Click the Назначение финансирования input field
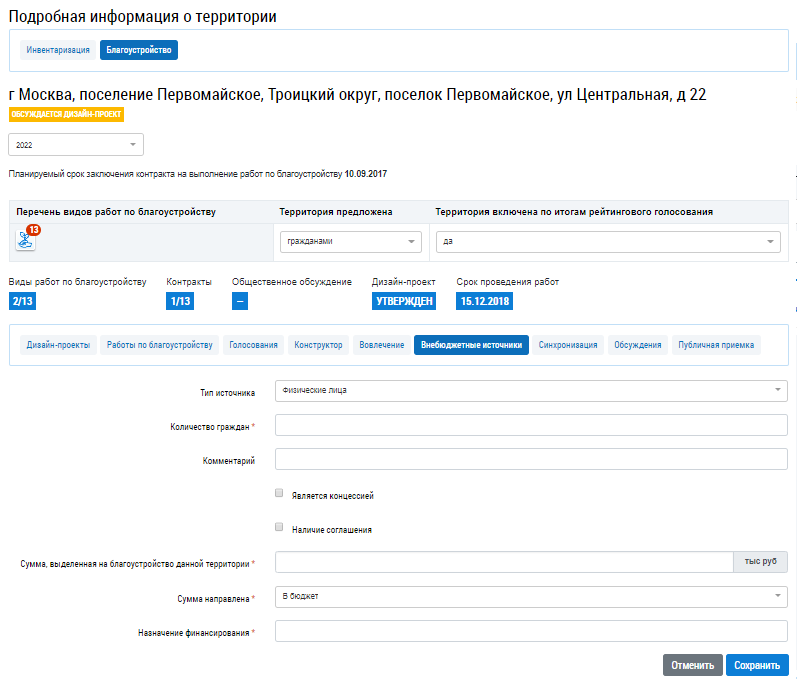This screenshot has height=691, width=797. click(x=531, y=631)
